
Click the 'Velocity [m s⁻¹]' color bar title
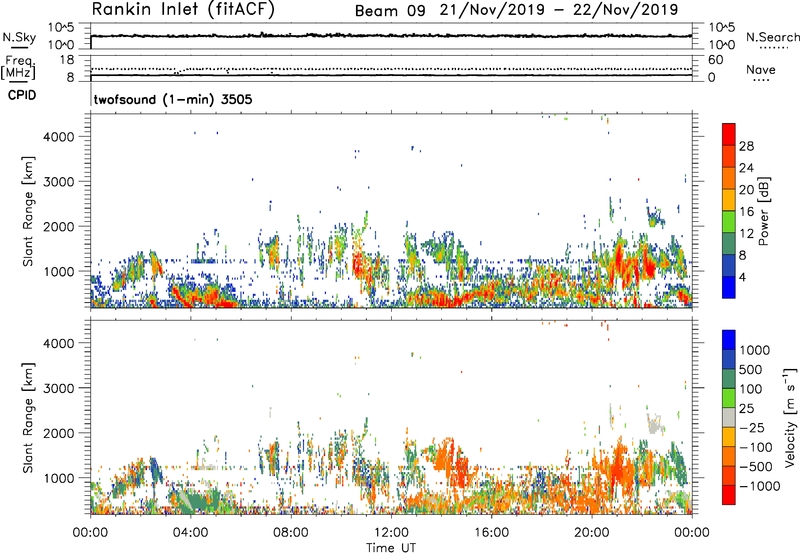coord(790,417)
